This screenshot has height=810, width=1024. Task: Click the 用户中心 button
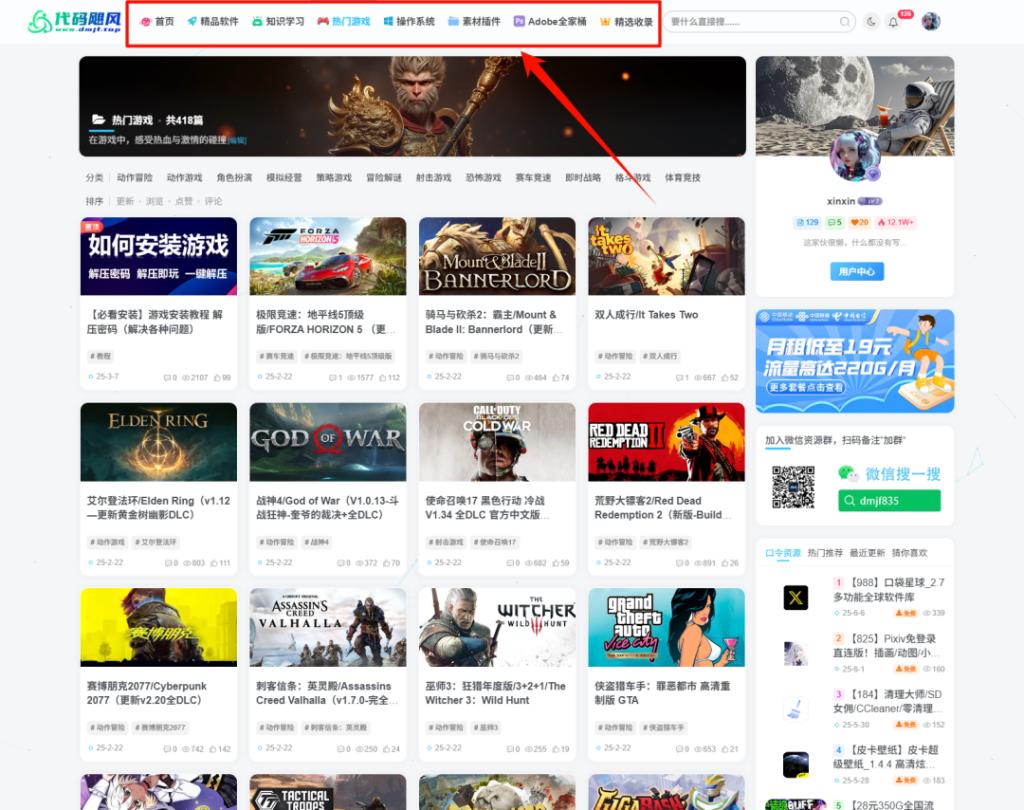tap(856, 272)
